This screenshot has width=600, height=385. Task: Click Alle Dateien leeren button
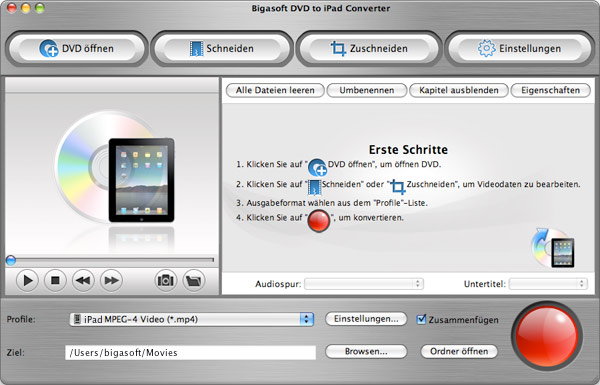(x=275, y=90)
